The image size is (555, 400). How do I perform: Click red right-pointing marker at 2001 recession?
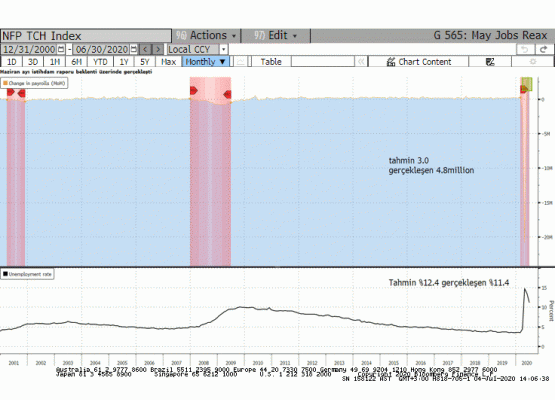coord(11,92)
